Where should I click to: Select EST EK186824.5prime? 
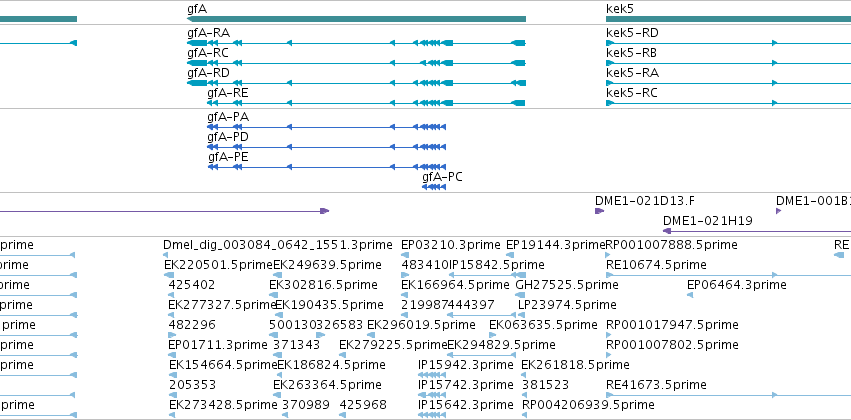pyautogui.click(x=331, y=366)
